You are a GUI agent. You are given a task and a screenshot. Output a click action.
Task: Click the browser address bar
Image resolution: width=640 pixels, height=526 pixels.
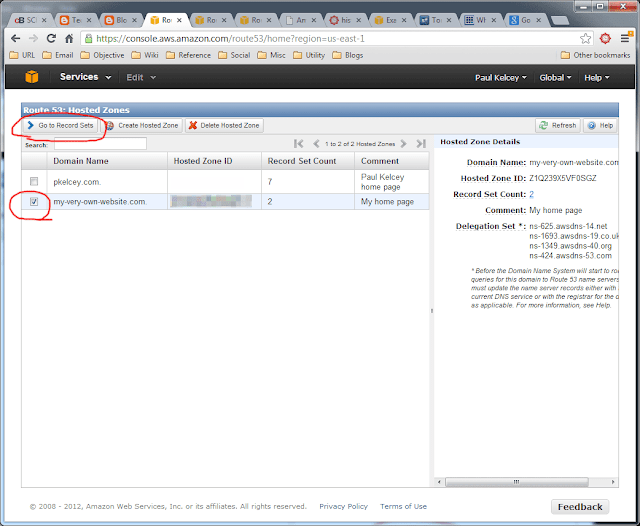[329, 38]
